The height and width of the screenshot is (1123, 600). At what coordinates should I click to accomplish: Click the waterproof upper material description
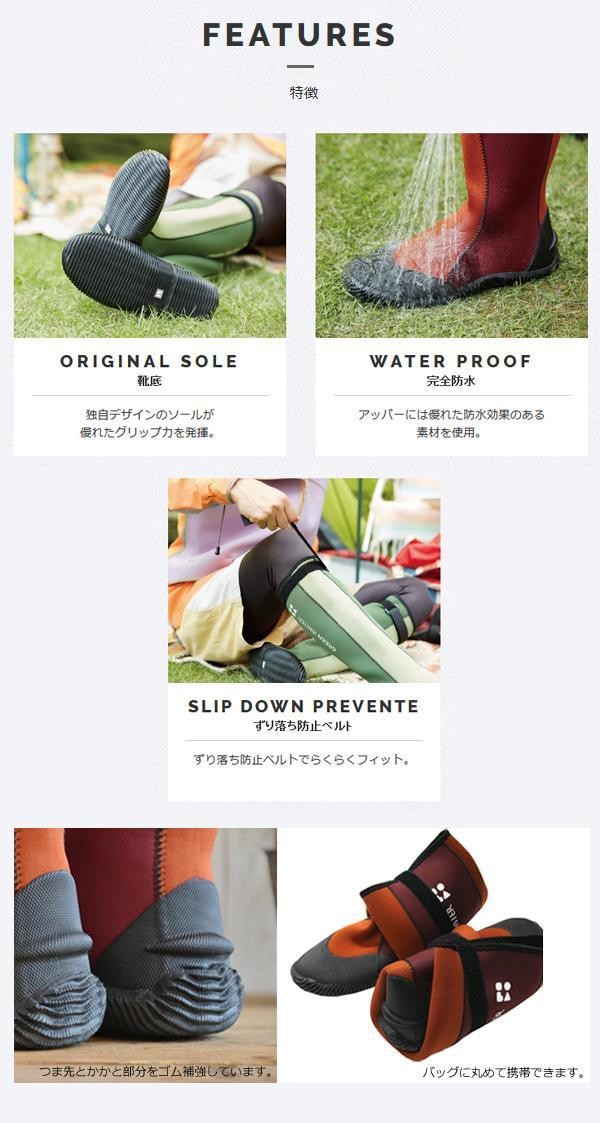coord(451,423)
